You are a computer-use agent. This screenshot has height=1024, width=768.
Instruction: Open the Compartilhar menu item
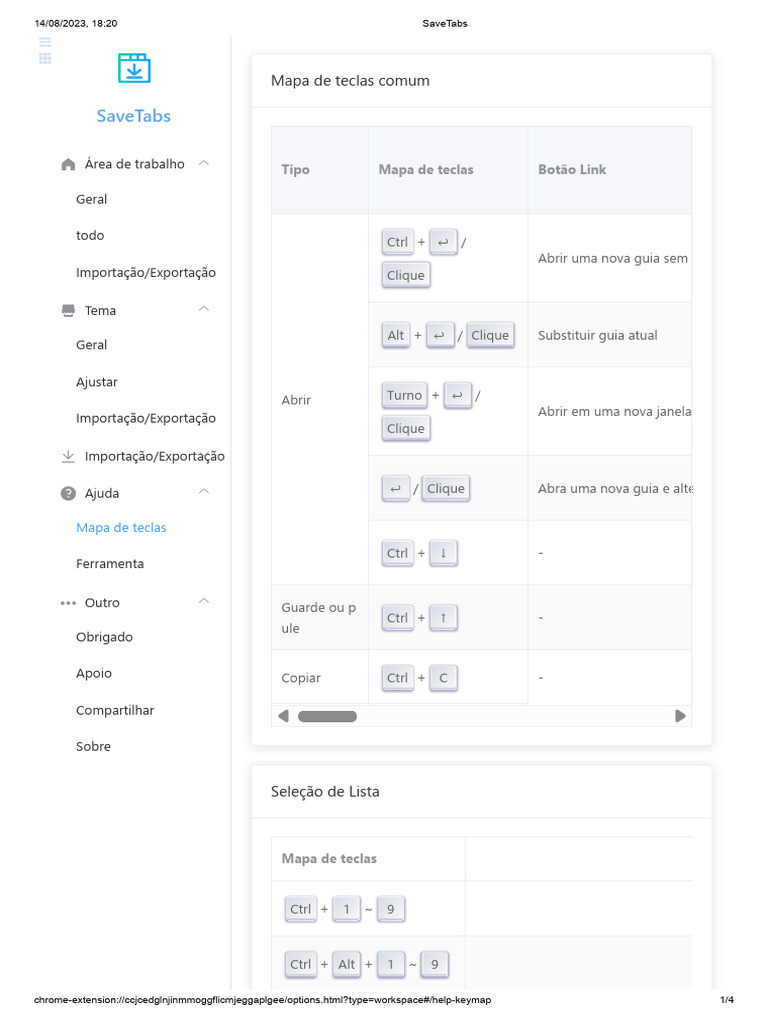(115, 710)
